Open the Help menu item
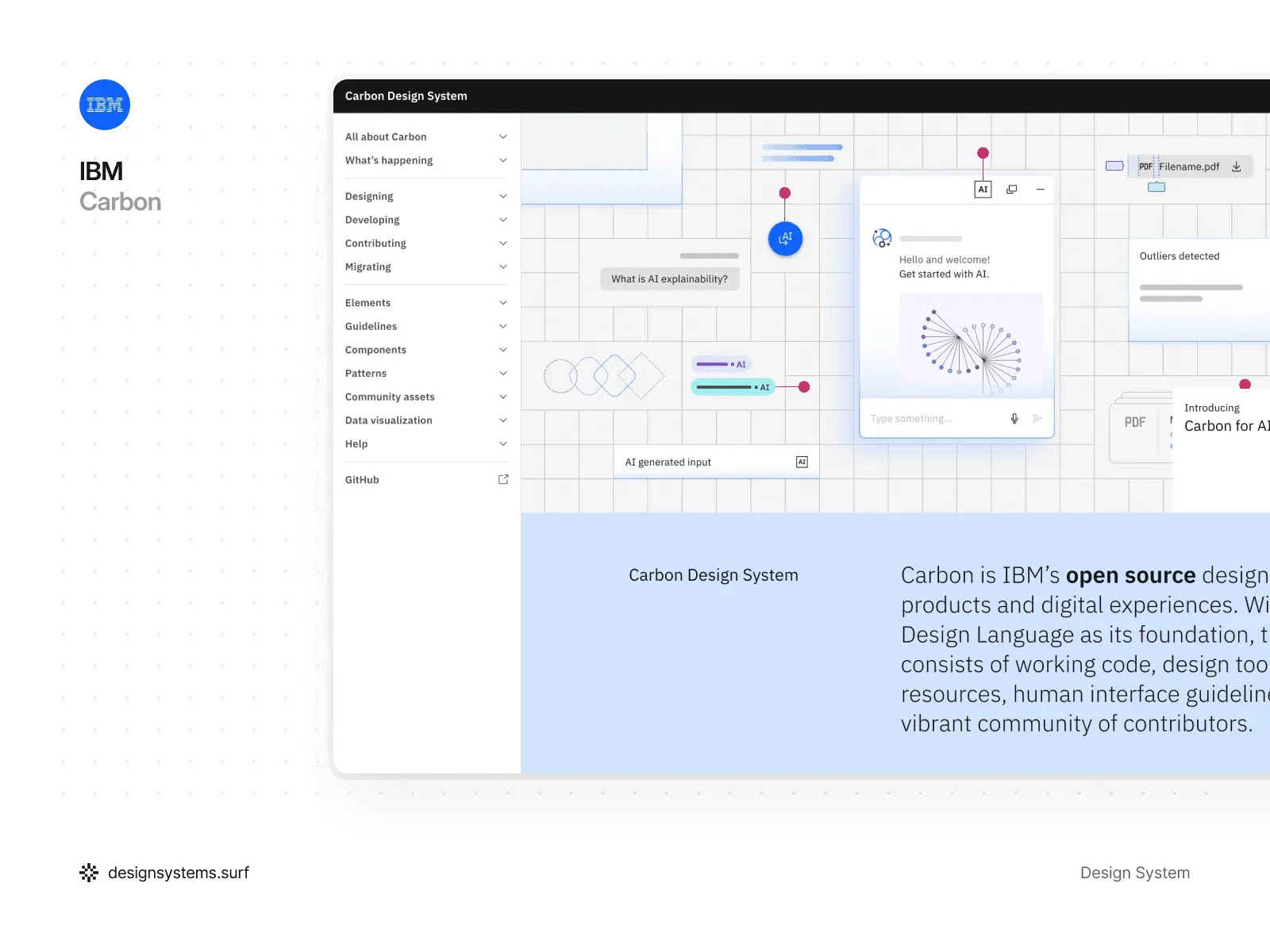This screenshot has width=1270, height=952. coord(356,443)
